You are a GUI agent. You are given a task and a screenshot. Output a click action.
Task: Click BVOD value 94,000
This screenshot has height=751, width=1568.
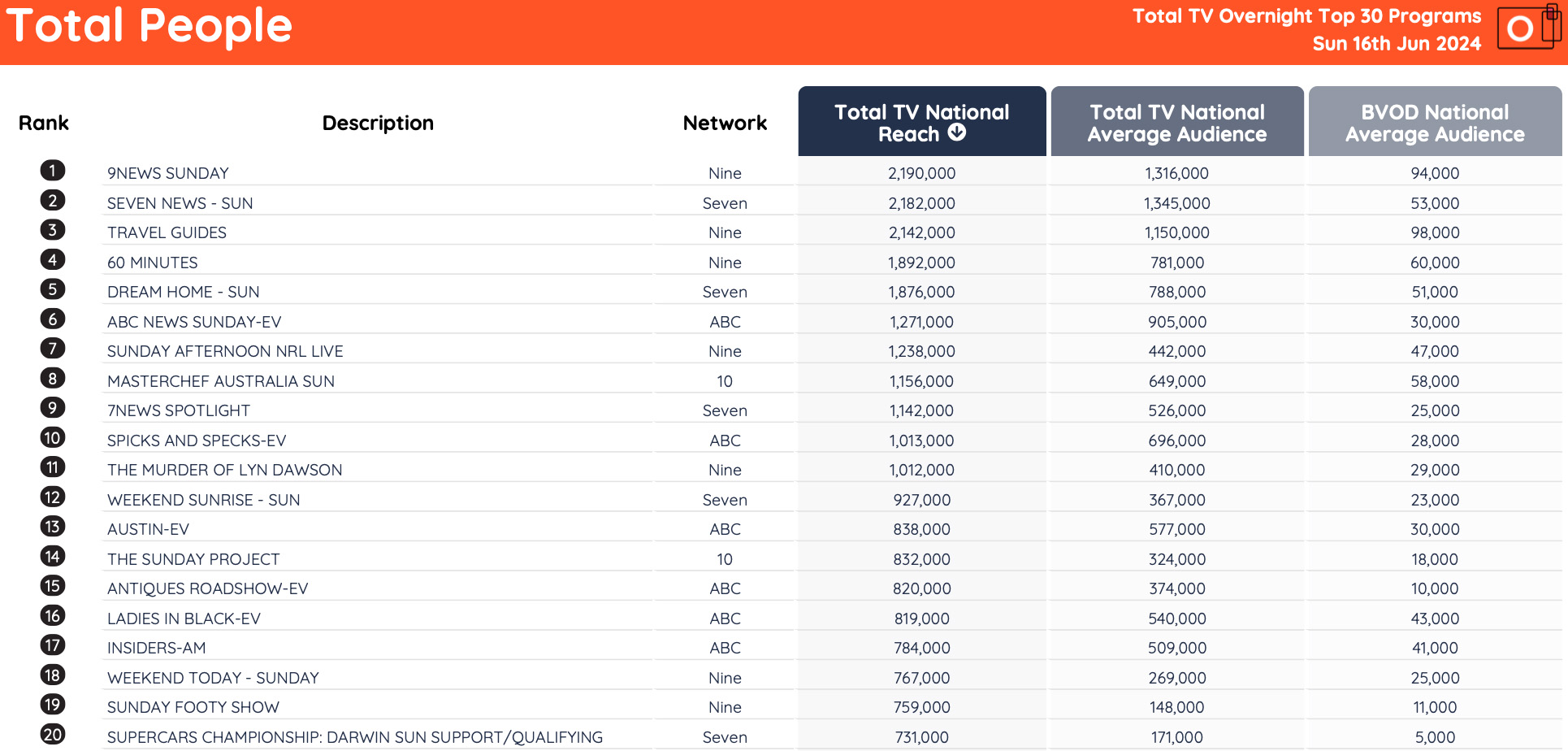(1435, 173)
